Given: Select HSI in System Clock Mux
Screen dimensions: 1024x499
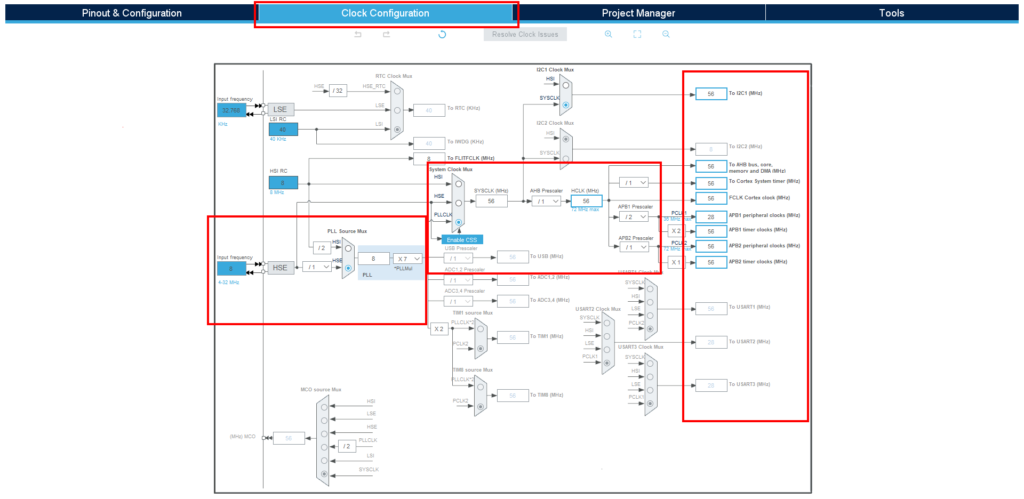Looking at the screenshot, I should (x=458, y=184).
